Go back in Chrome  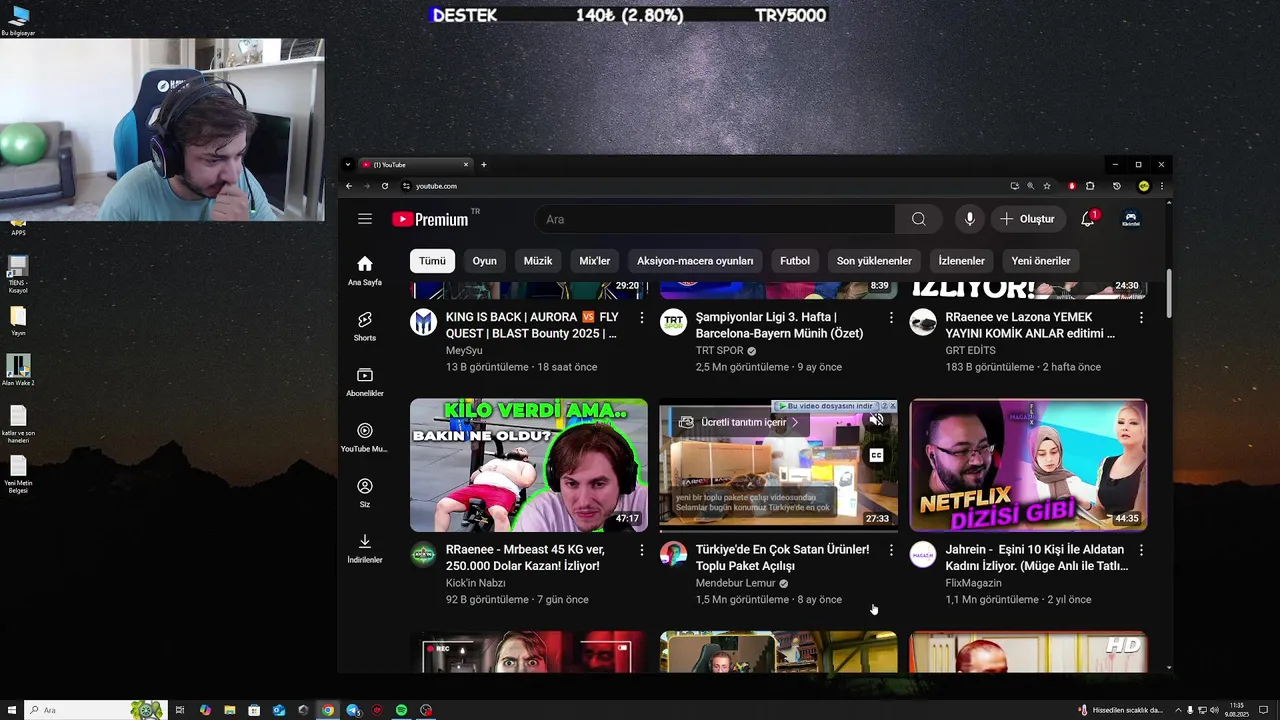pos(349,186)
